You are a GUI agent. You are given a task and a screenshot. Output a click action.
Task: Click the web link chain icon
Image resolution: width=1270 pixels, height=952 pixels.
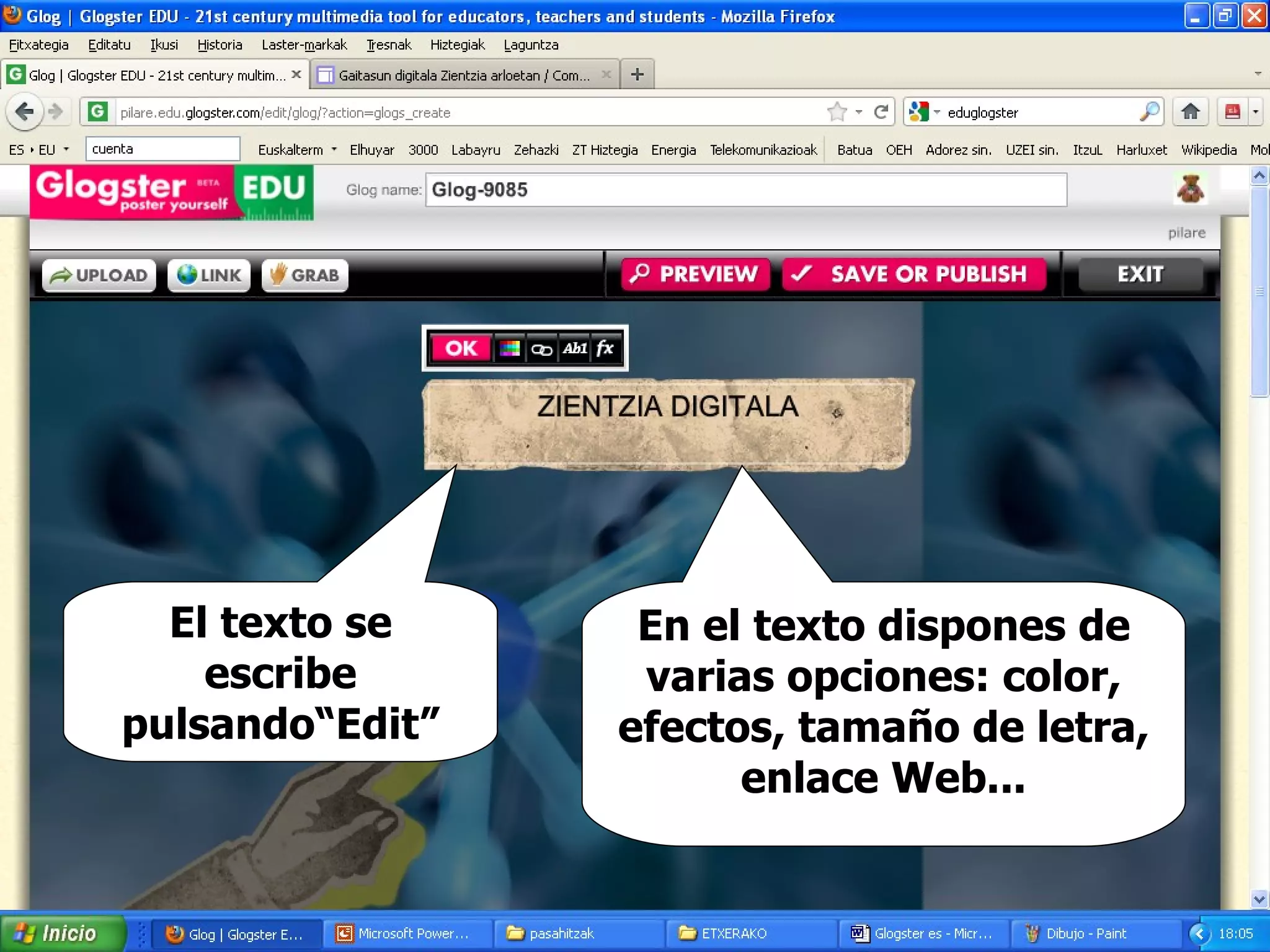[541, 349]
